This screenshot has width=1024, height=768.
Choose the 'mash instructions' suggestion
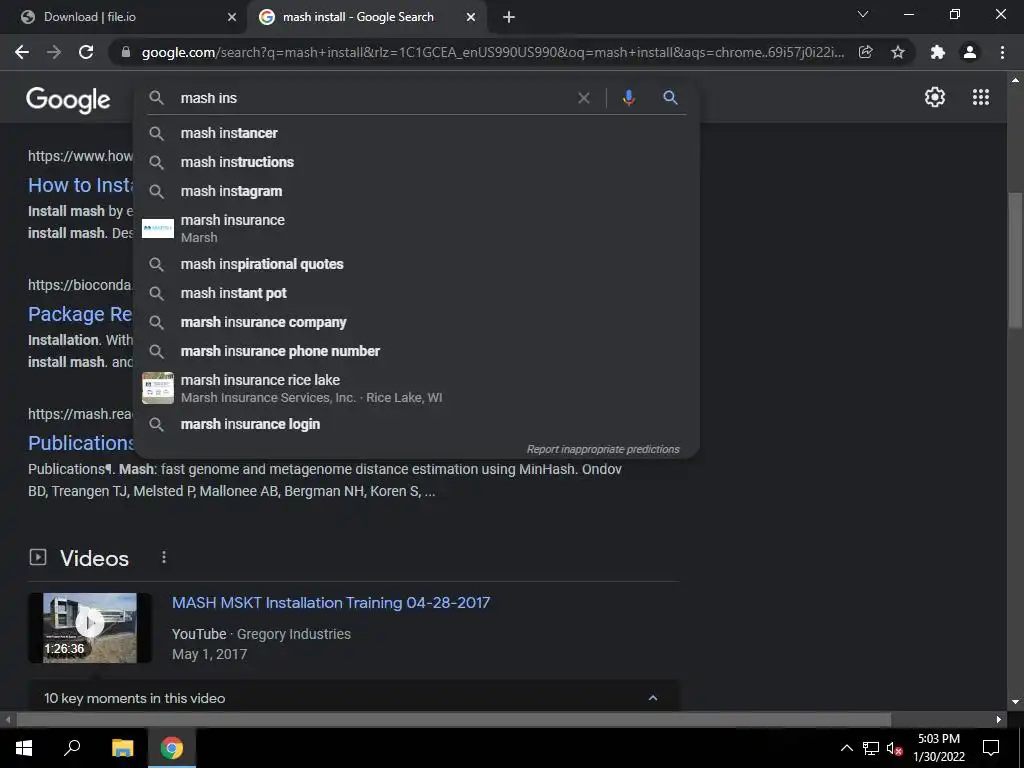tap(416, 162)
